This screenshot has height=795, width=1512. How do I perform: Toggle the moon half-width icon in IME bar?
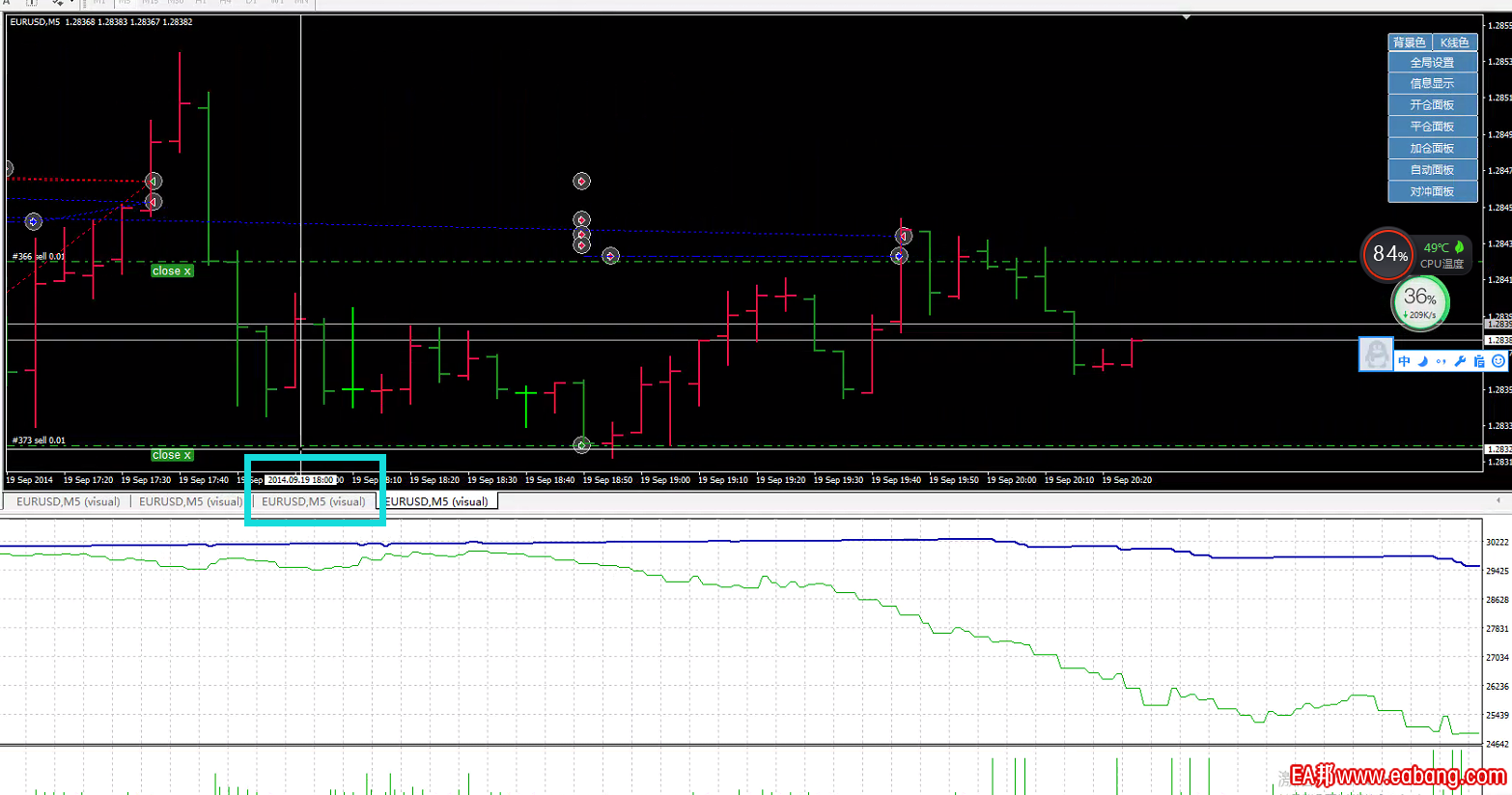(1422, 361)
